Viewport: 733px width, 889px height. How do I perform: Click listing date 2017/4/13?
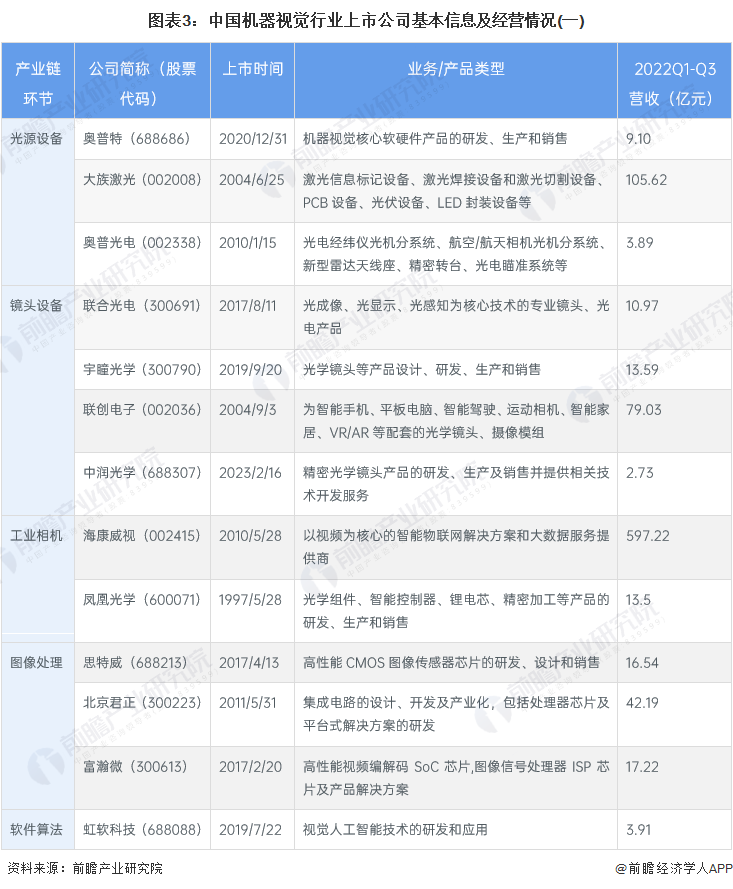click(249, 663)
